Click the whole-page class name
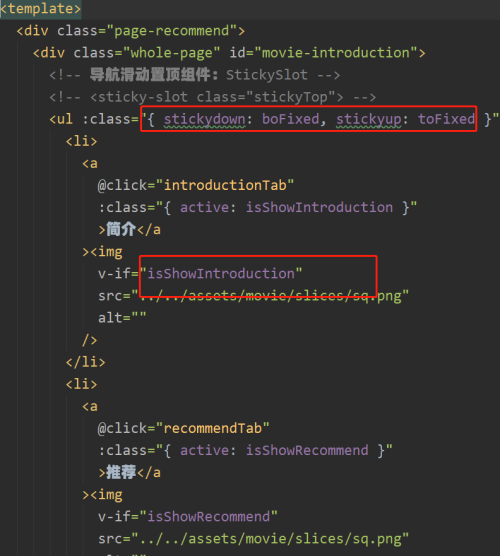 (x=172, y=53)
